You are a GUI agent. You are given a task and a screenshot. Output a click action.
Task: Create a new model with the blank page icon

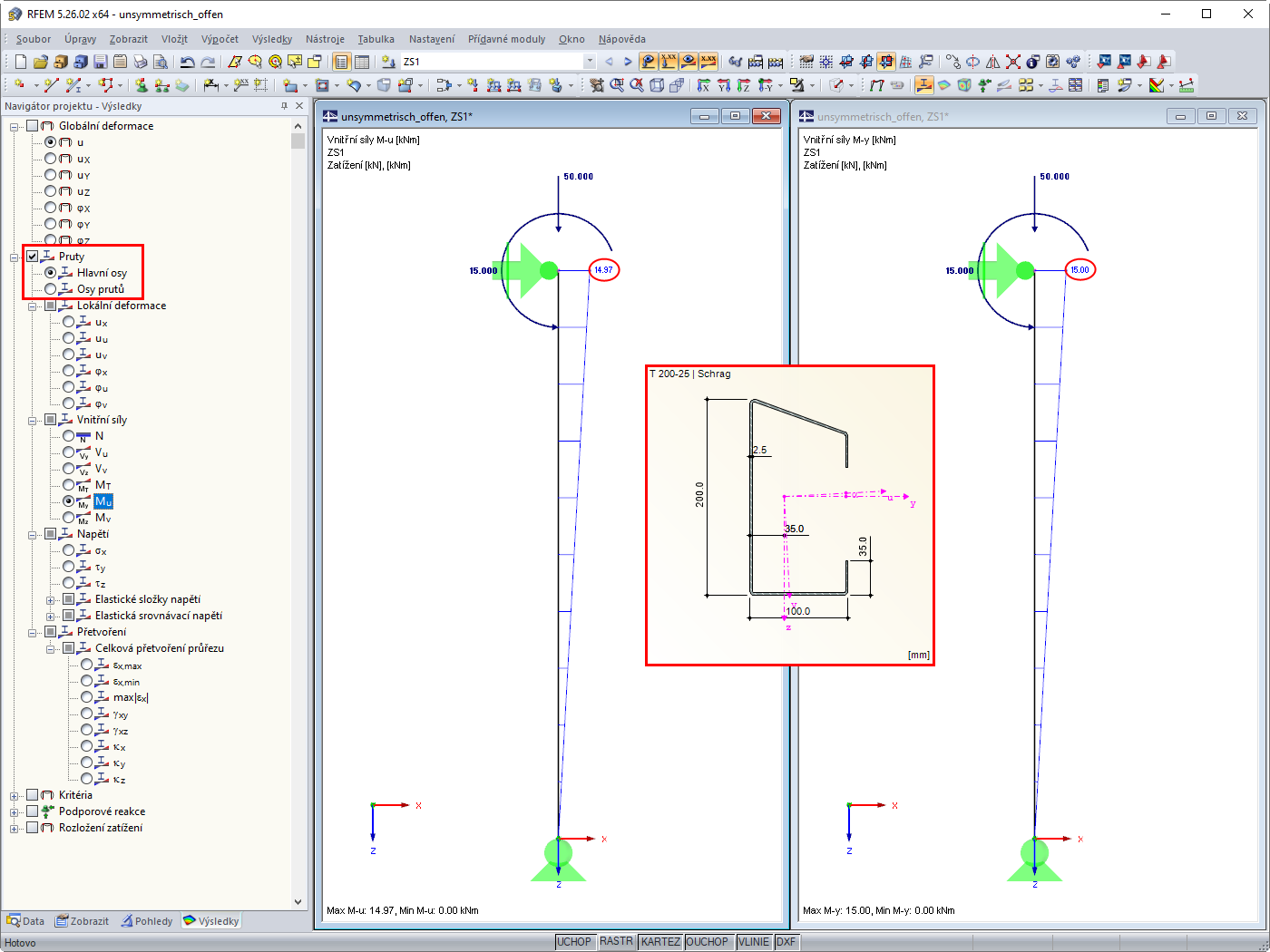[x=21, y=62]
